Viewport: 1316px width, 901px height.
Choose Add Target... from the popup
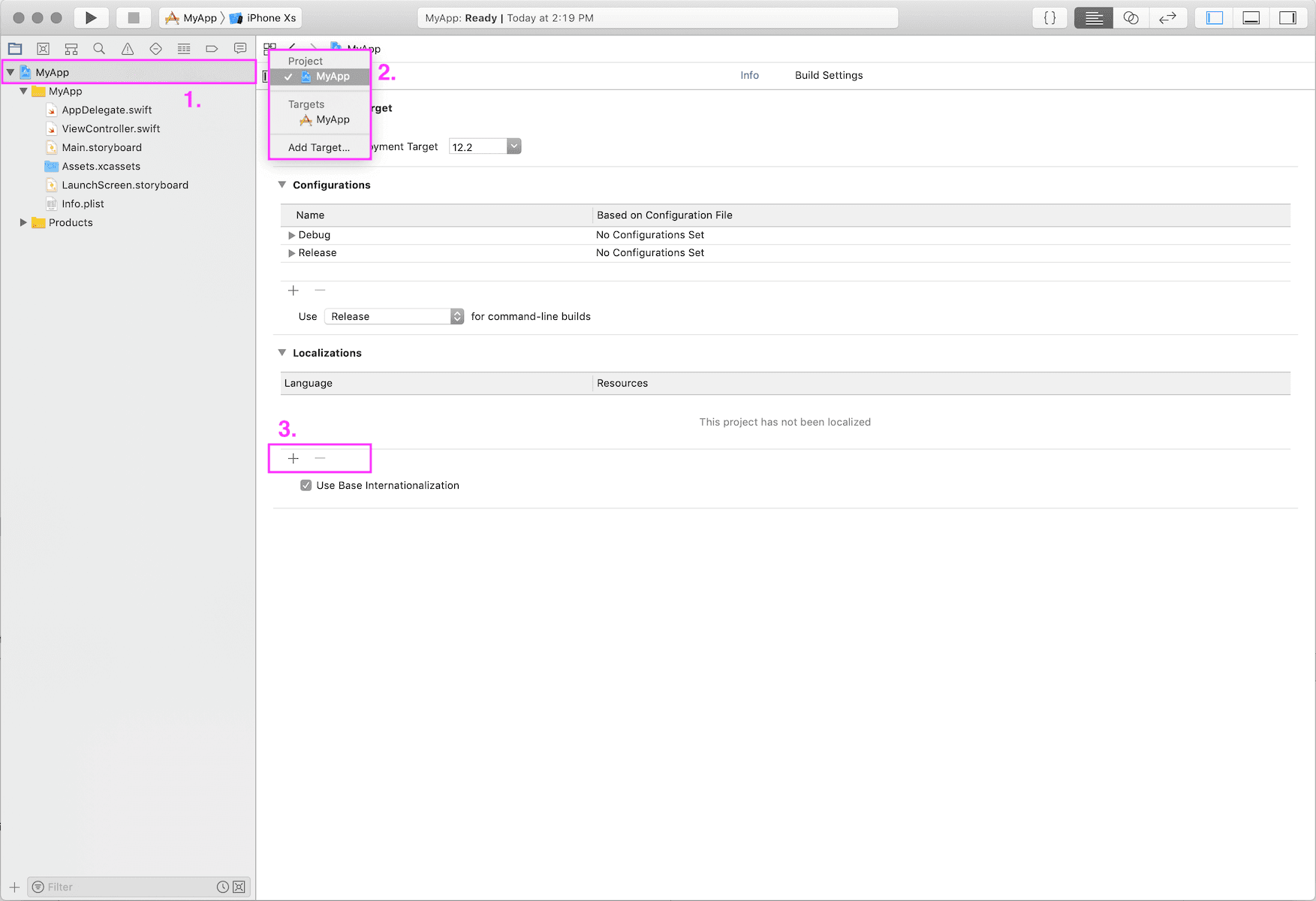pos(319,148)
